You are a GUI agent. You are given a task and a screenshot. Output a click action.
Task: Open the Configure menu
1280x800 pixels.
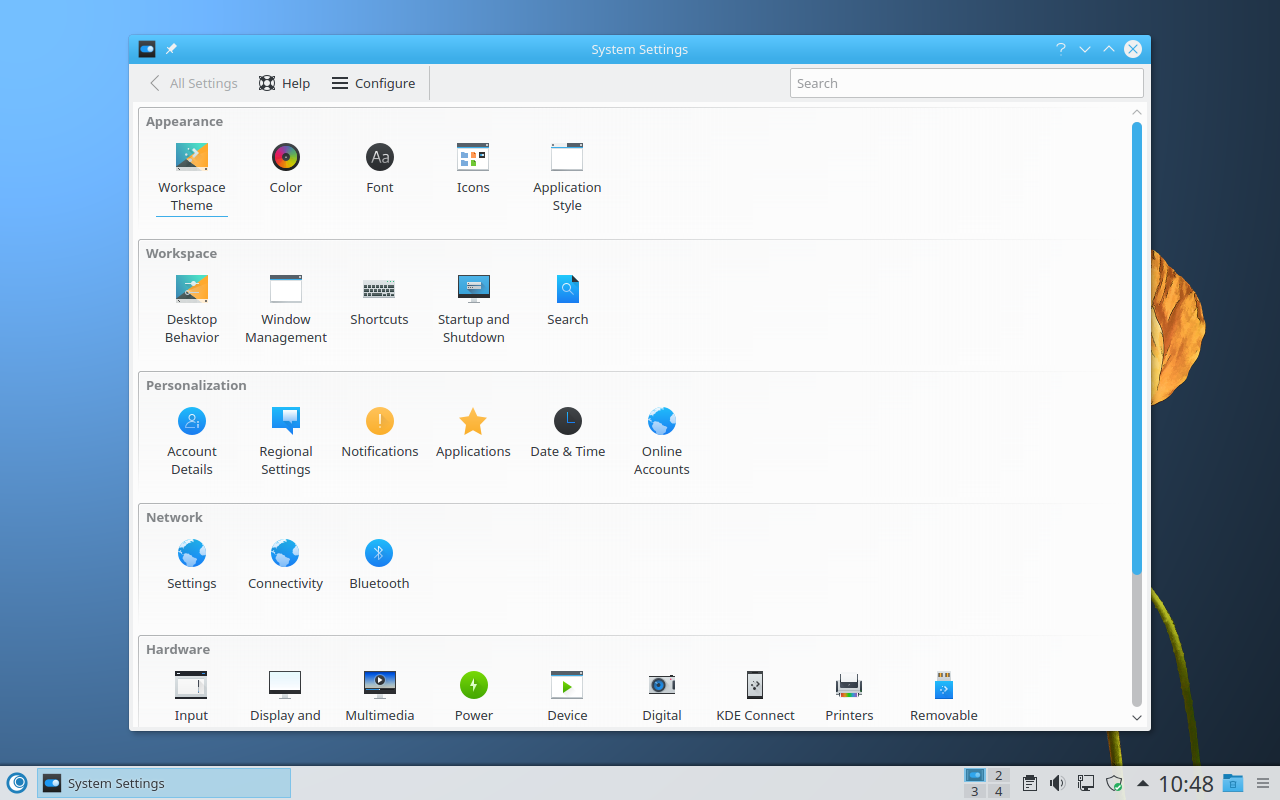pos(373,83)
